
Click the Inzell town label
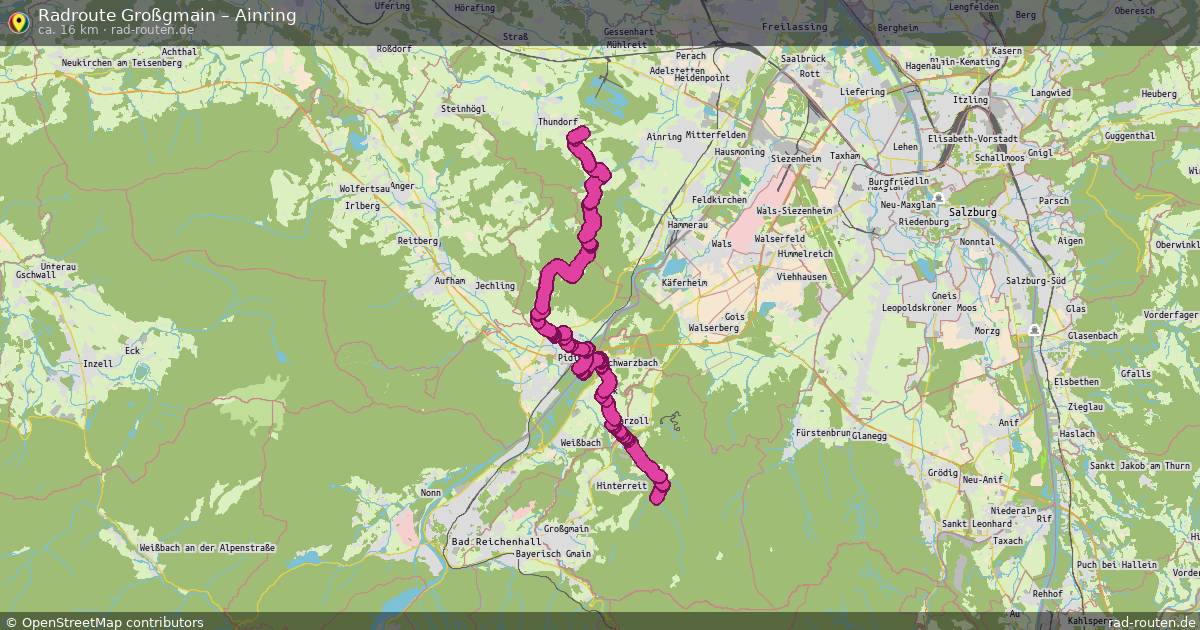(x=98, y=363)
